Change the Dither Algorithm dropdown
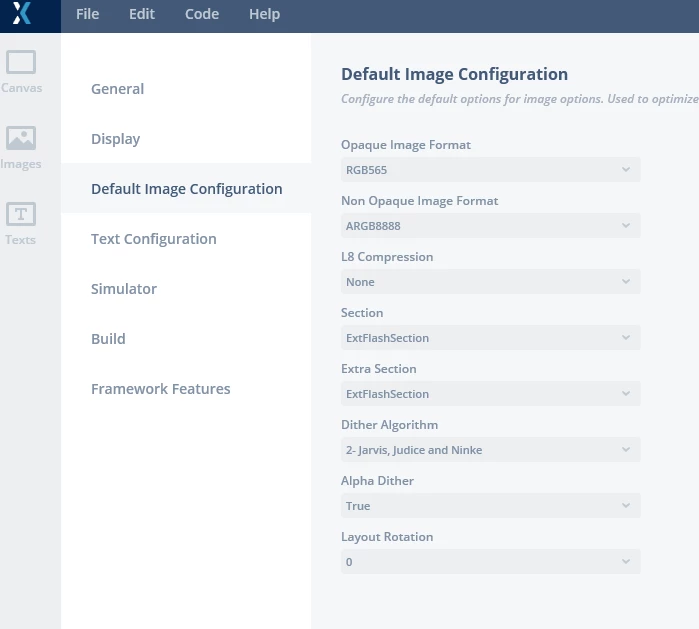The width and height of the screenshot is (699, 629). click(x=490, y=450)
